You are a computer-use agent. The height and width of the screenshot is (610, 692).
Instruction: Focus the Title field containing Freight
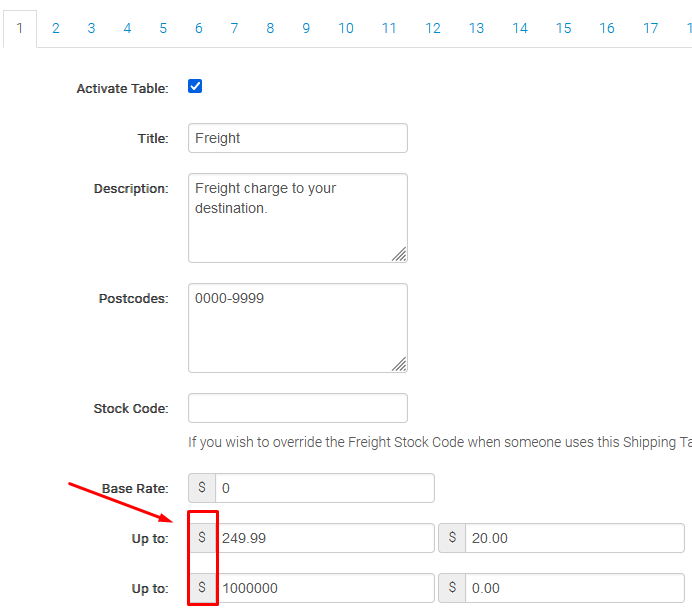(298, 138)
